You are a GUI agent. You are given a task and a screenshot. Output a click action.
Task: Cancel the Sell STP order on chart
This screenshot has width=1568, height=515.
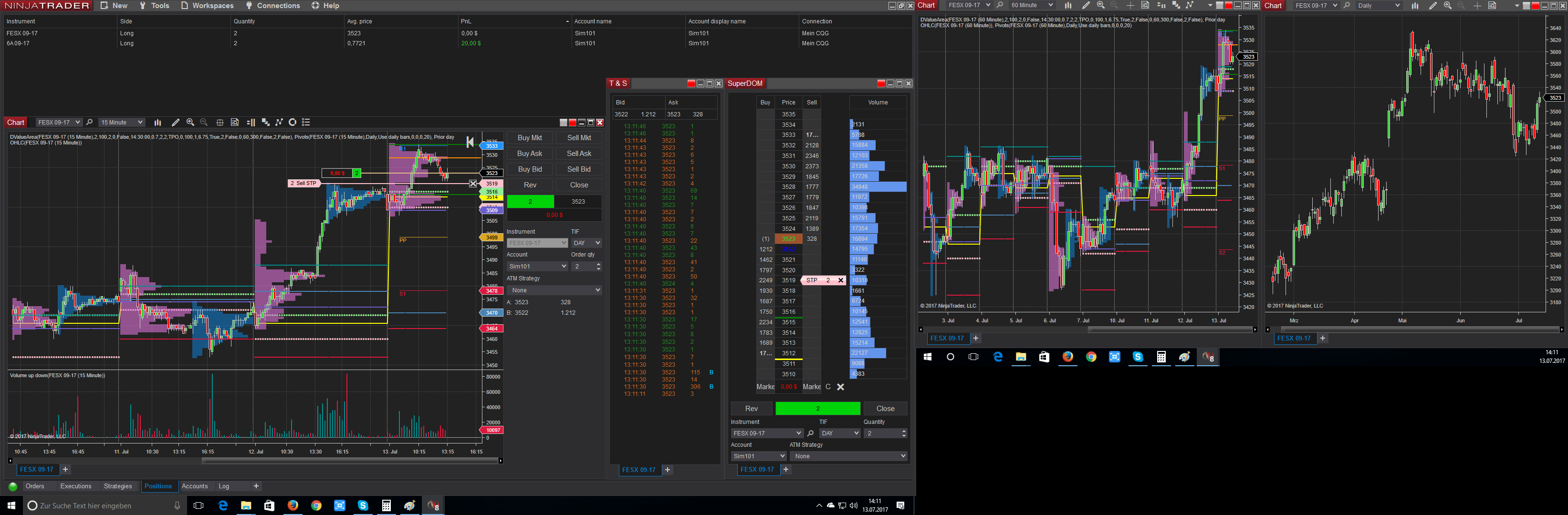[x=473, y=183]
